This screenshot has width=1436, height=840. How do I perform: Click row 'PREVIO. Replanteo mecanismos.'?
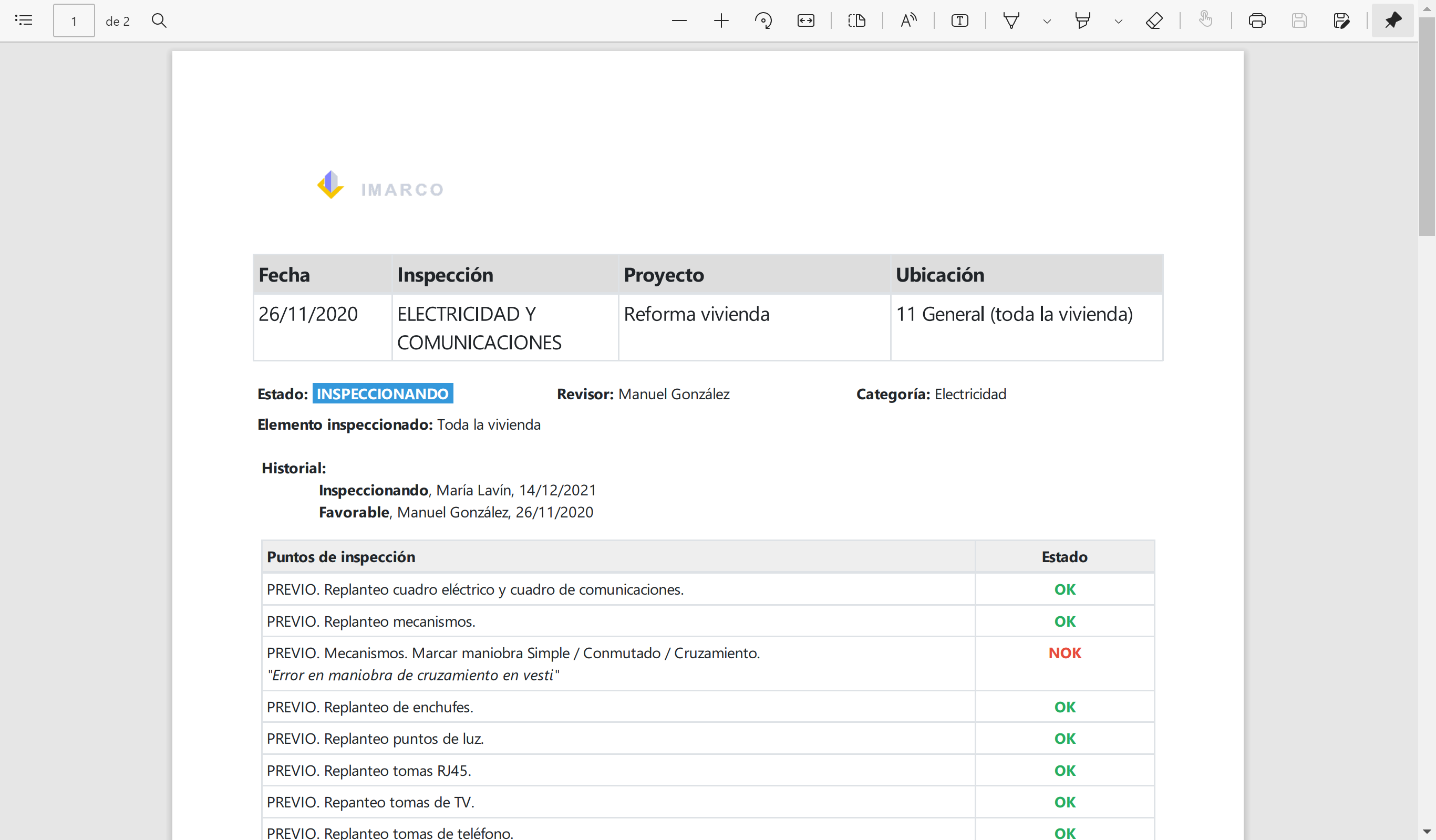(618, 621)
